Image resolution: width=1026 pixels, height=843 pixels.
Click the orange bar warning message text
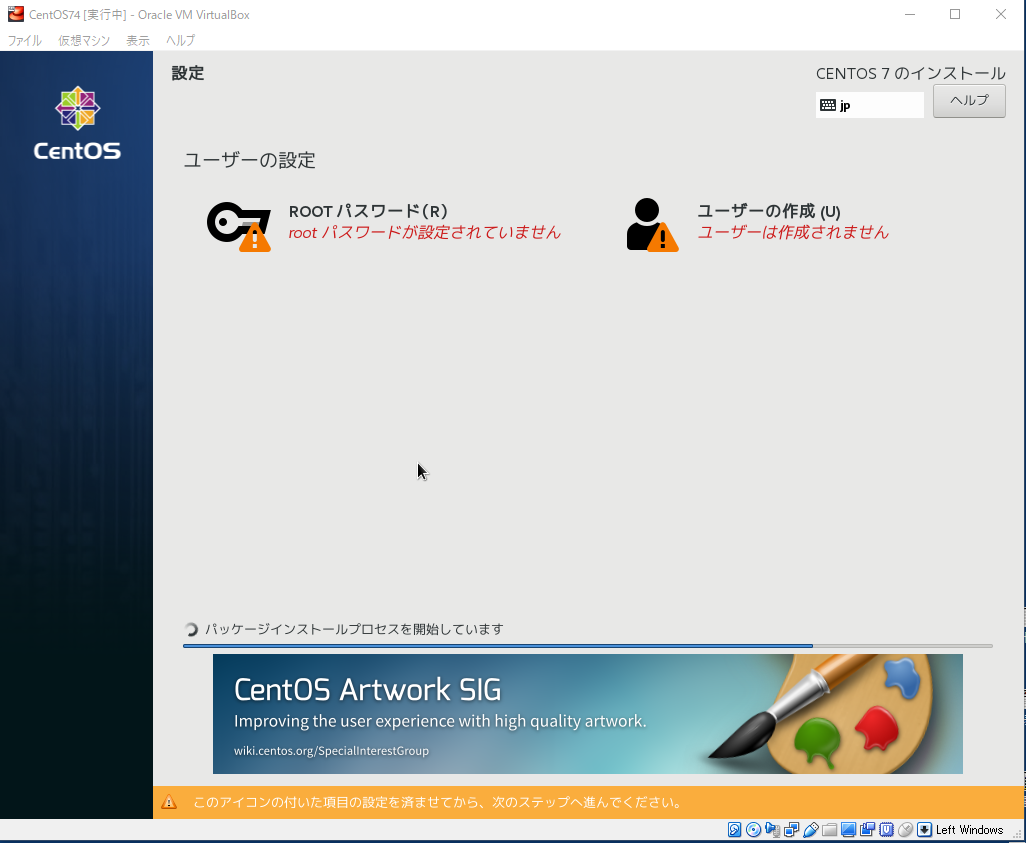point(438,802)
